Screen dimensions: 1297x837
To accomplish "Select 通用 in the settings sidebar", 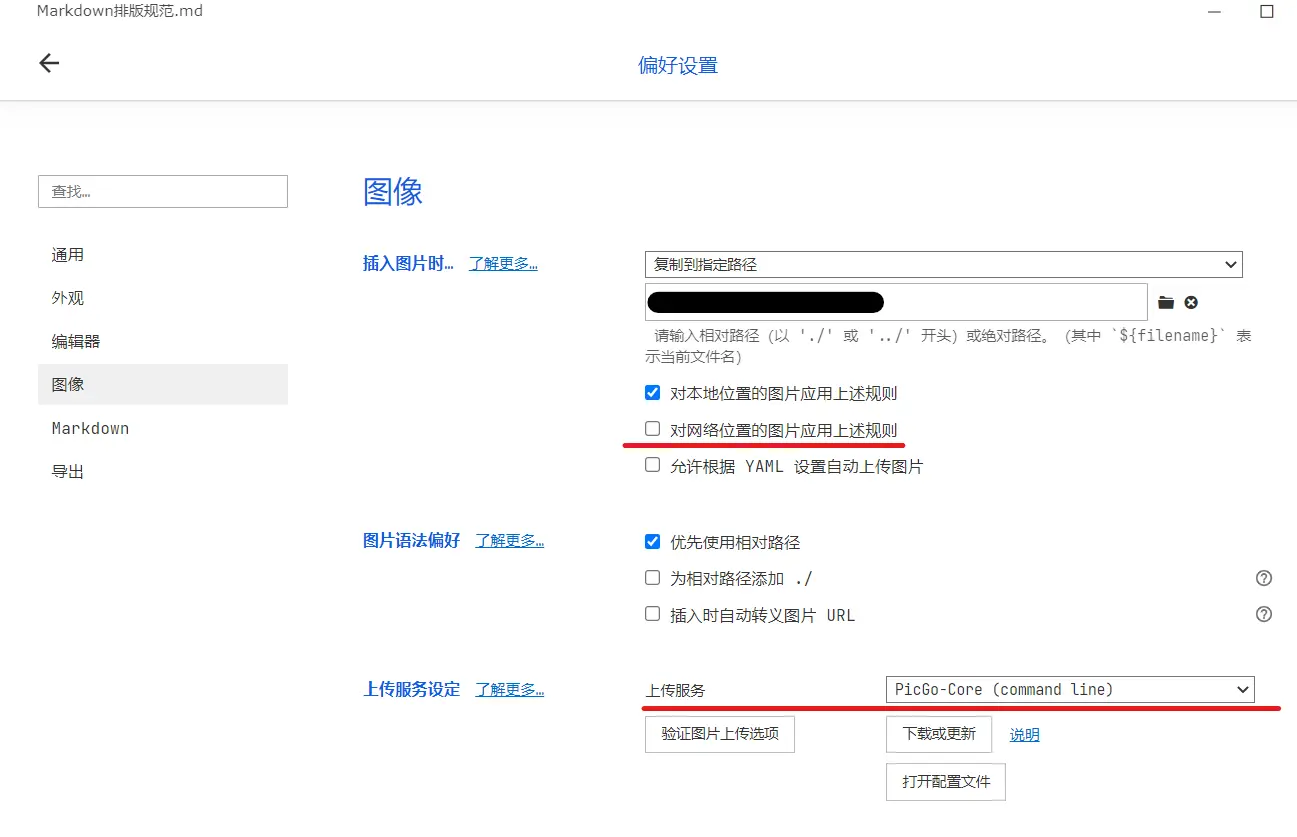I will pyautogui.click(x=163, y=255).
